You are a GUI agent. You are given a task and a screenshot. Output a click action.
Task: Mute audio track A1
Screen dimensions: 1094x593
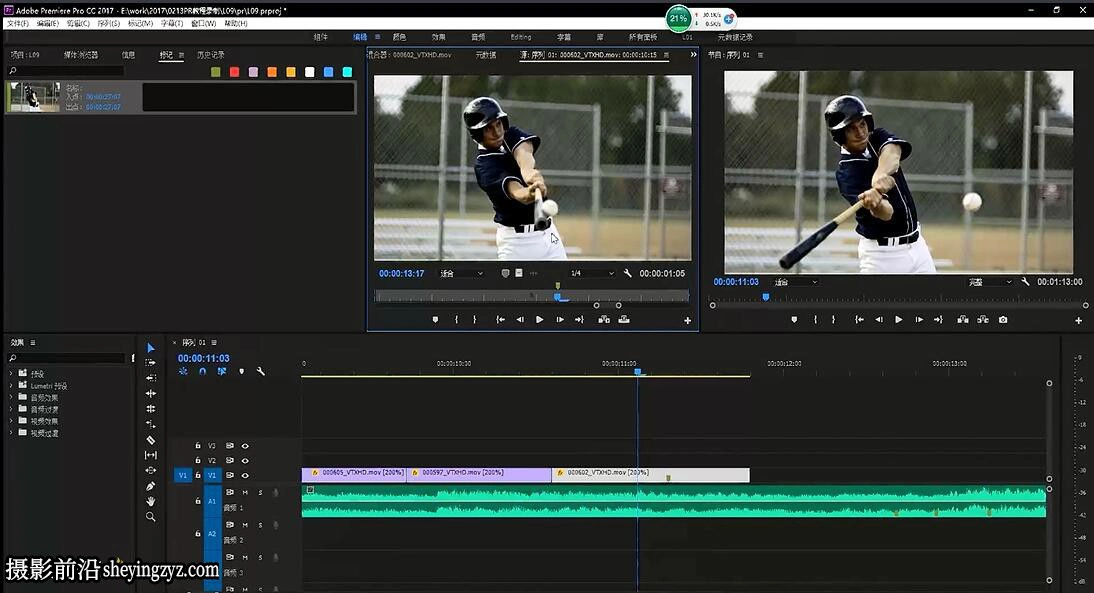[x=245, y=493]
